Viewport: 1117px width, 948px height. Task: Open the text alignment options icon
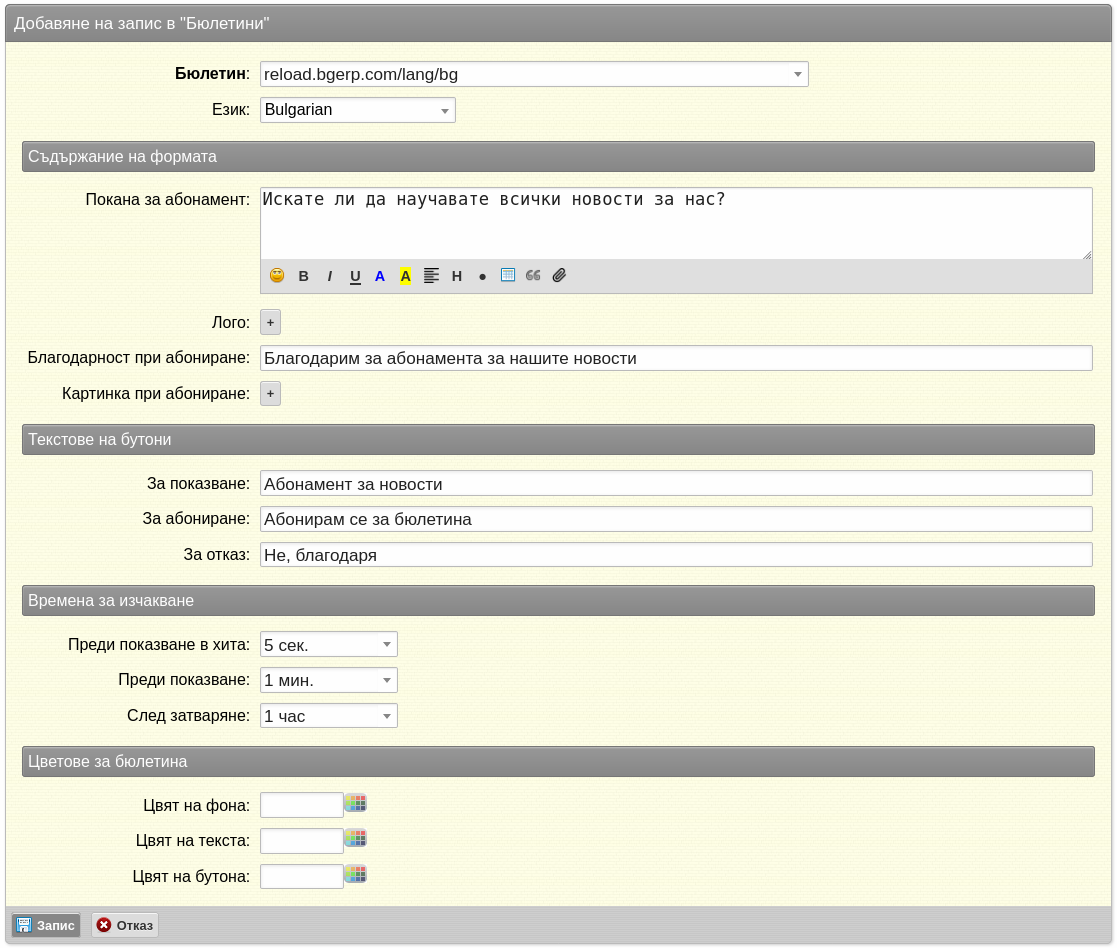point(431,276)
